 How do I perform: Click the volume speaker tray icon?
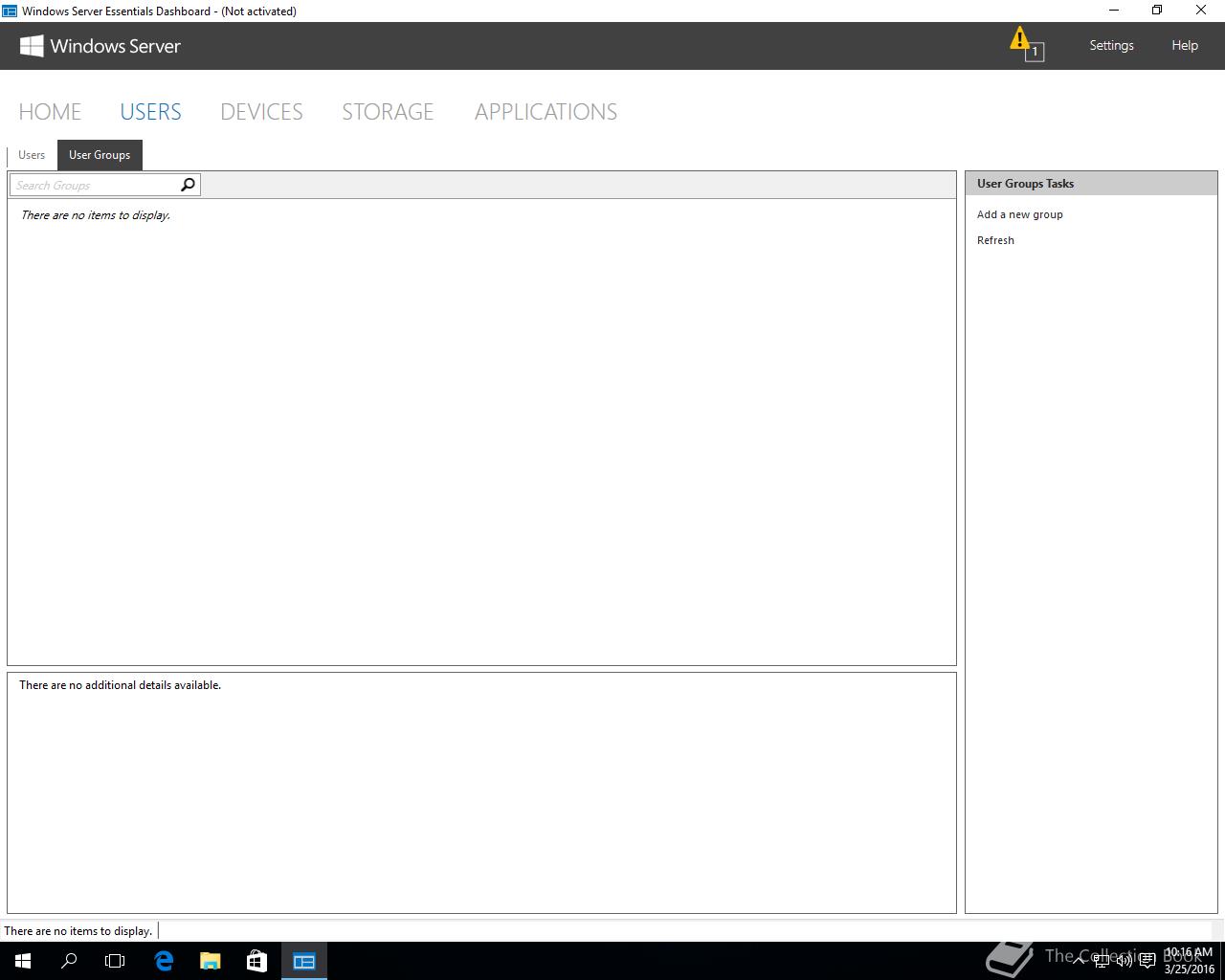pyautogui.click(x=1125, y=961)
